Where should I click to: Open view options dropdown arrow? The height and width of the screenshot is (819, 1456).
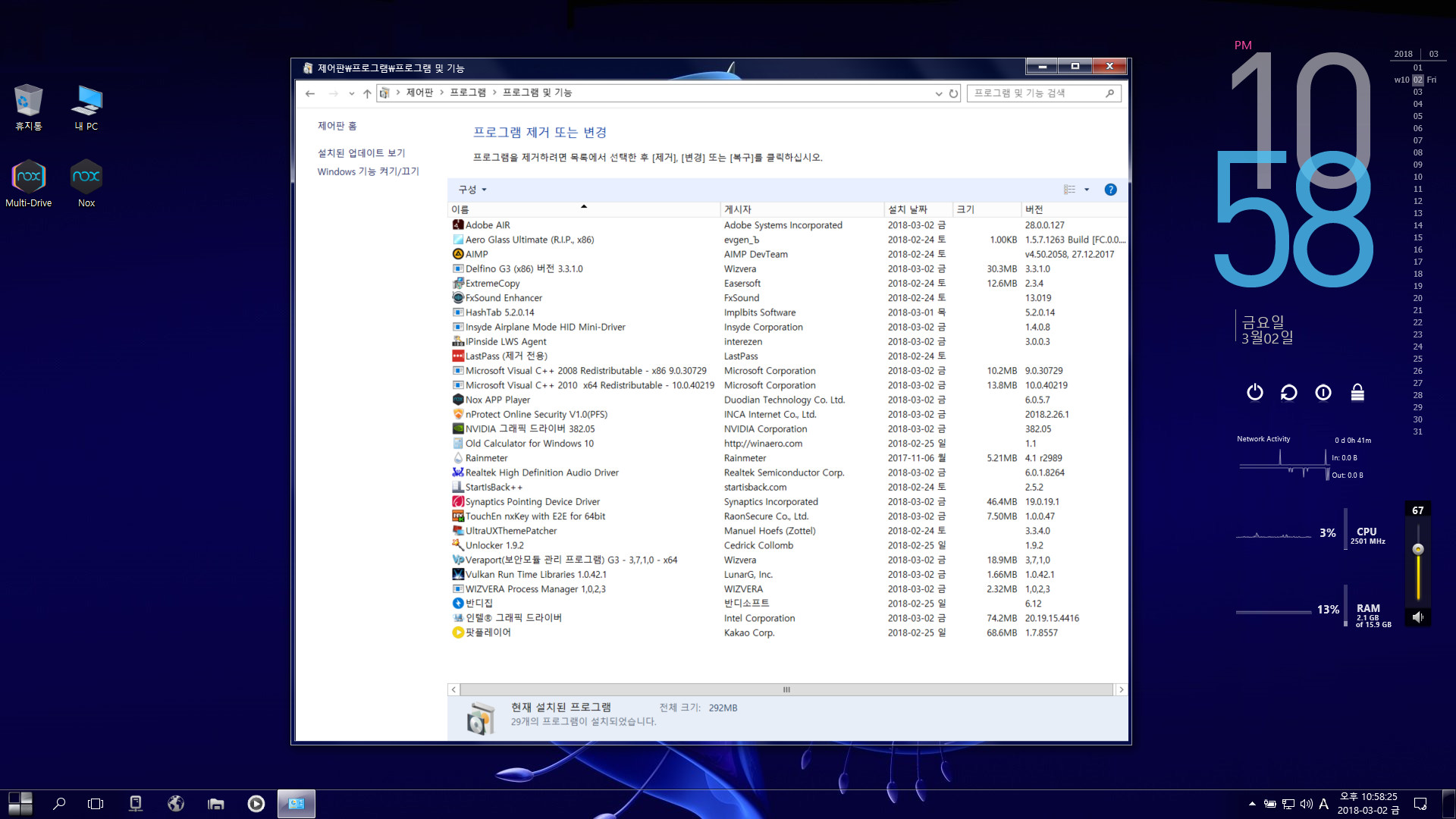tap(1087, 190)
